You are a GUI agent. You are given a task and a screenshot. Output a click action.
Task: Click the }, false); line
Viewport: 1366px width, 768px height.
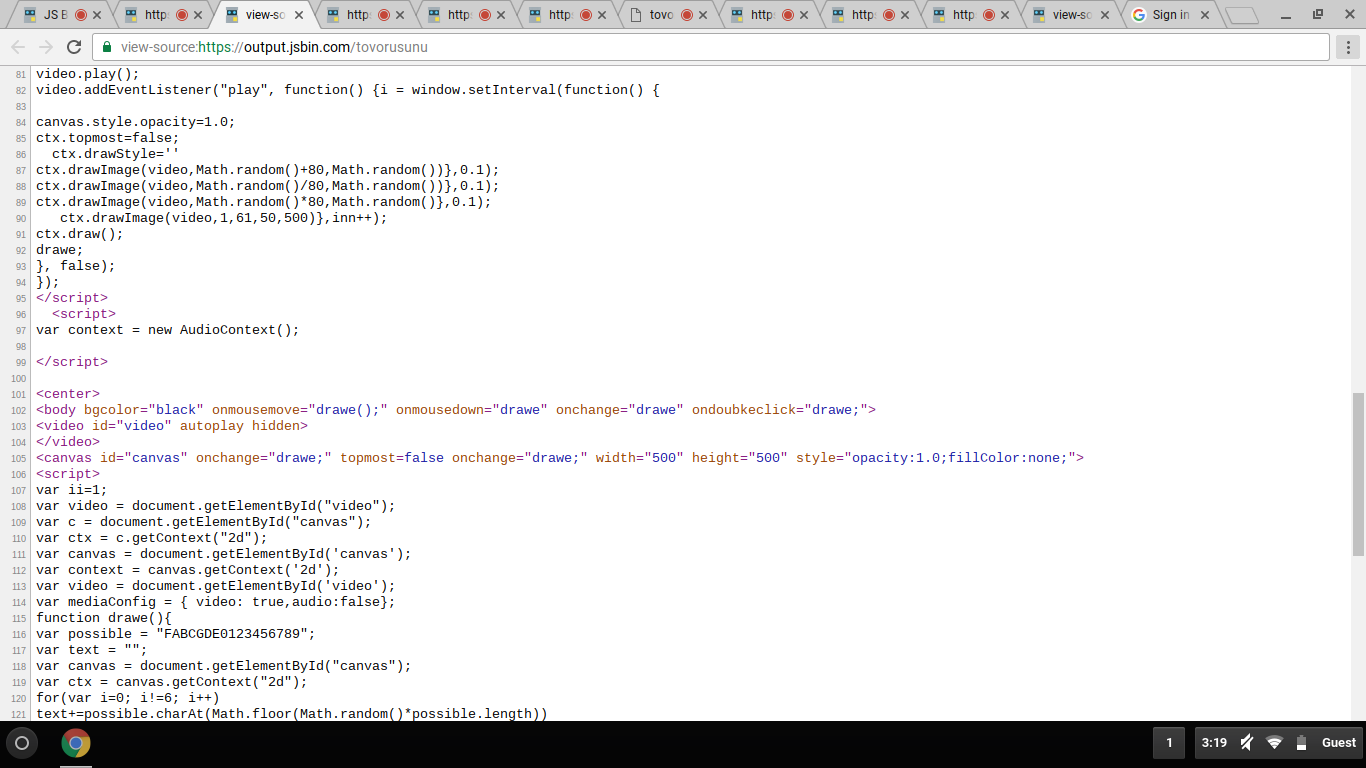[x=76, y=266]
